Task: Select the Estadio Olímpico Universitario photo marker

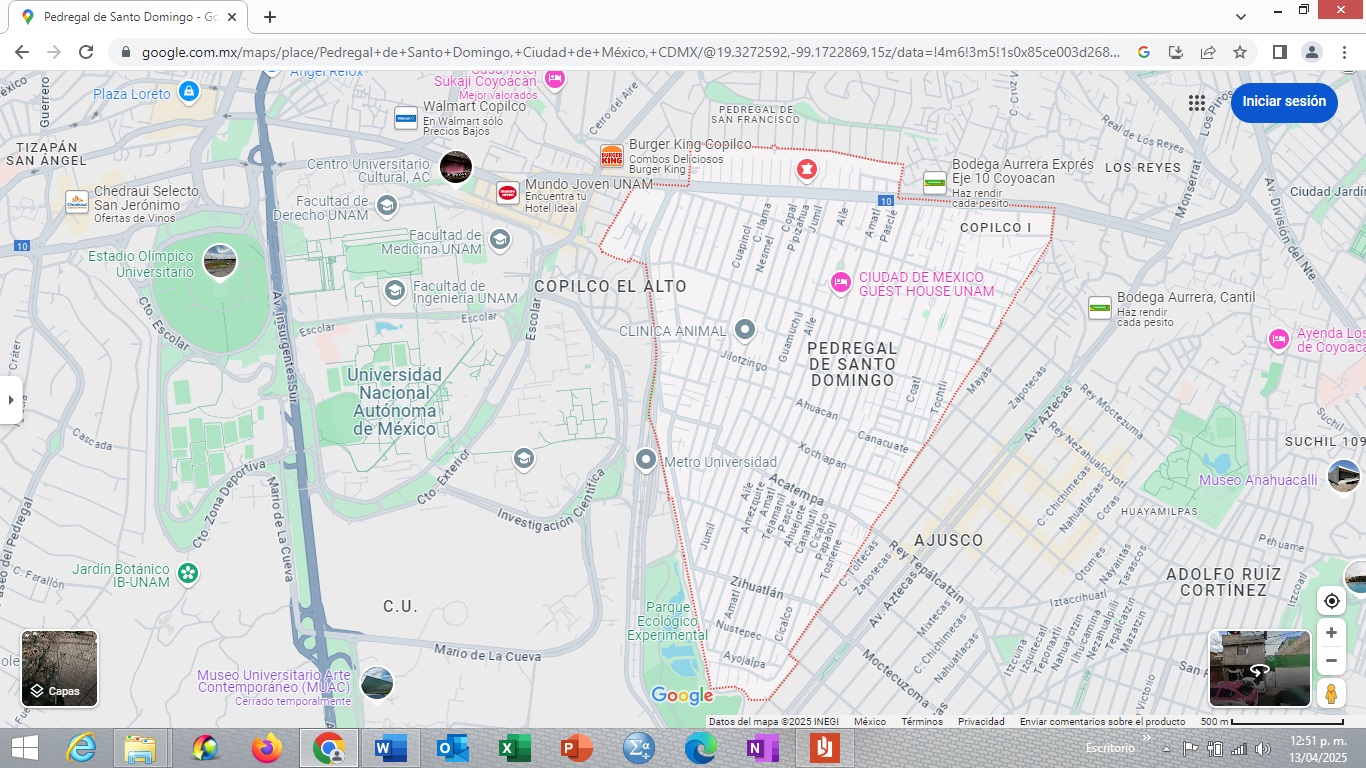Action: [x=220, y=262]
